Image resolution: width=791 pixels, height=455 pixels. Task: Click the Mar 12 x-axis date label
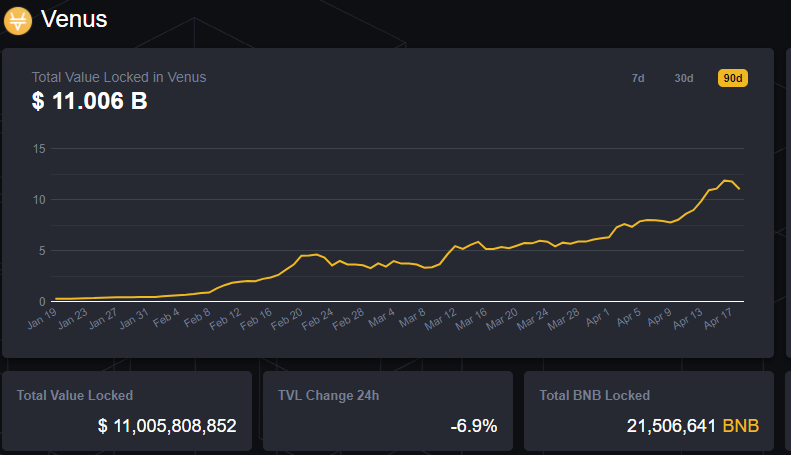click(442, 320)
